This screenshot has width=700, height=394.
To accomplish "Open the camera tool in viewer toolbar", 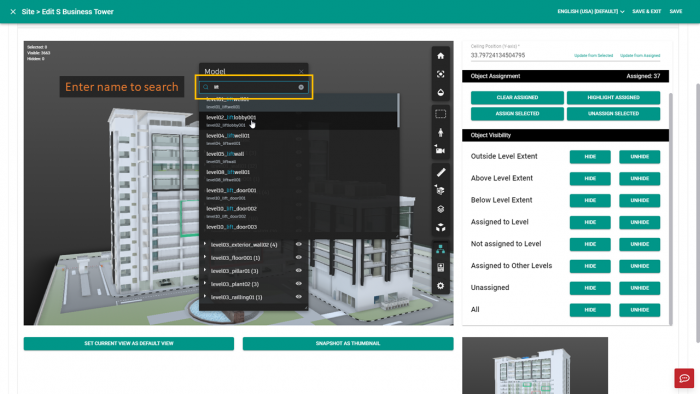I will click(x=440, y=150).
